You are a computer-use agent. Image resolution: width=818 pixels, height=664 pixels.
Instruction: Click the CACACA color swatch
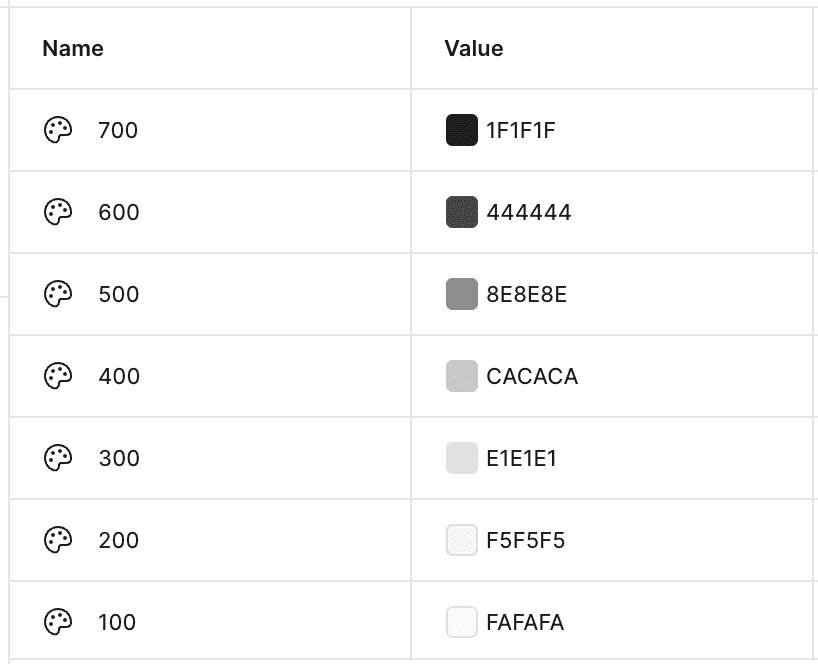pyautogui.click(x=461, y=376)
